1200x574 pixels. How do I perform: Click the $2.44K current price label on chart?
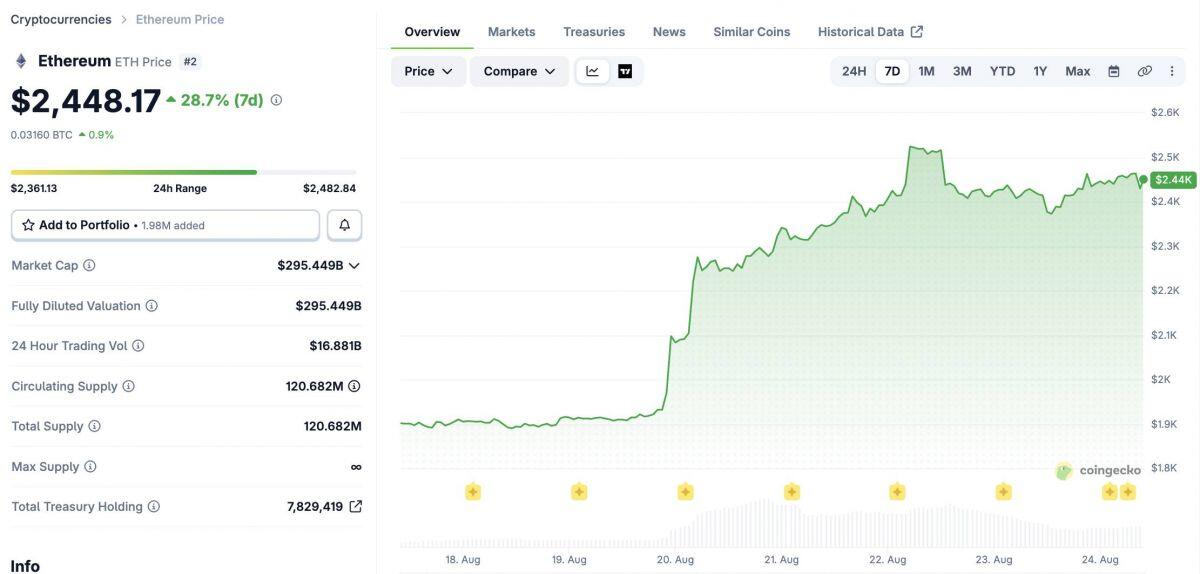1173,180
